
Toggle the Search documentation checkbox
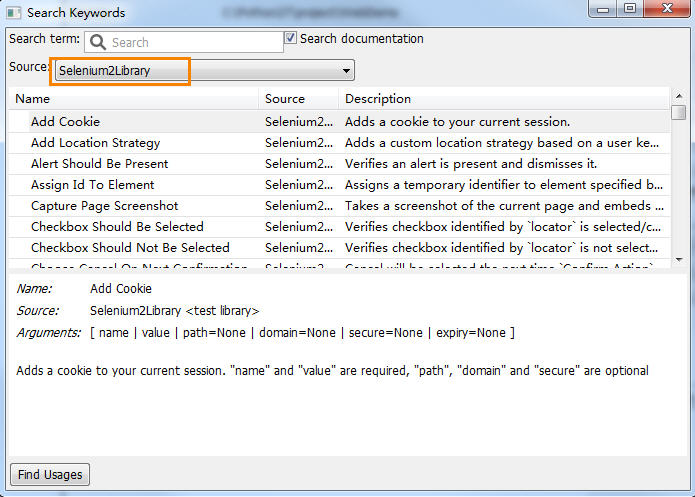click(290, 38)
